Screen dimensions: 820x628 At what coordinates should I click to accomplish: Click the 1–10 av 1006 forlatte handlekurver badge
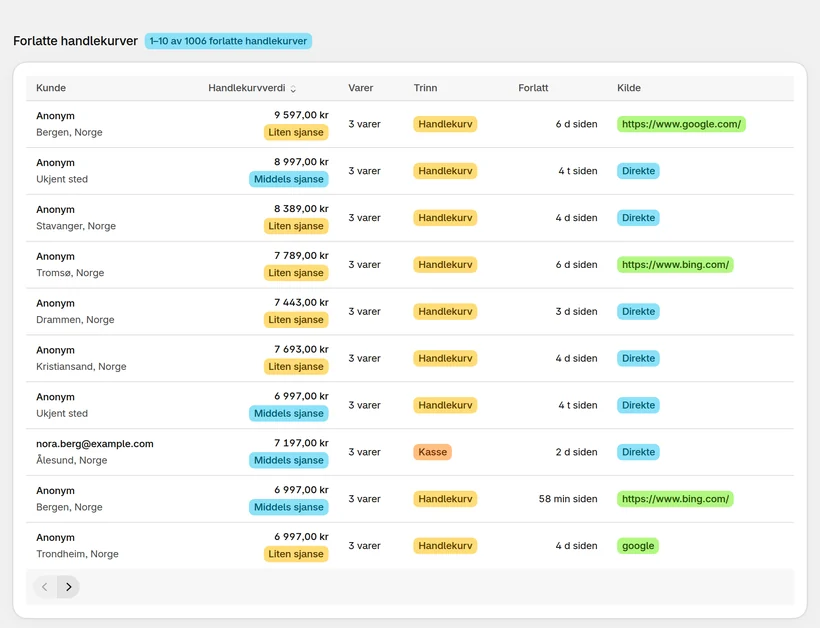228,41
